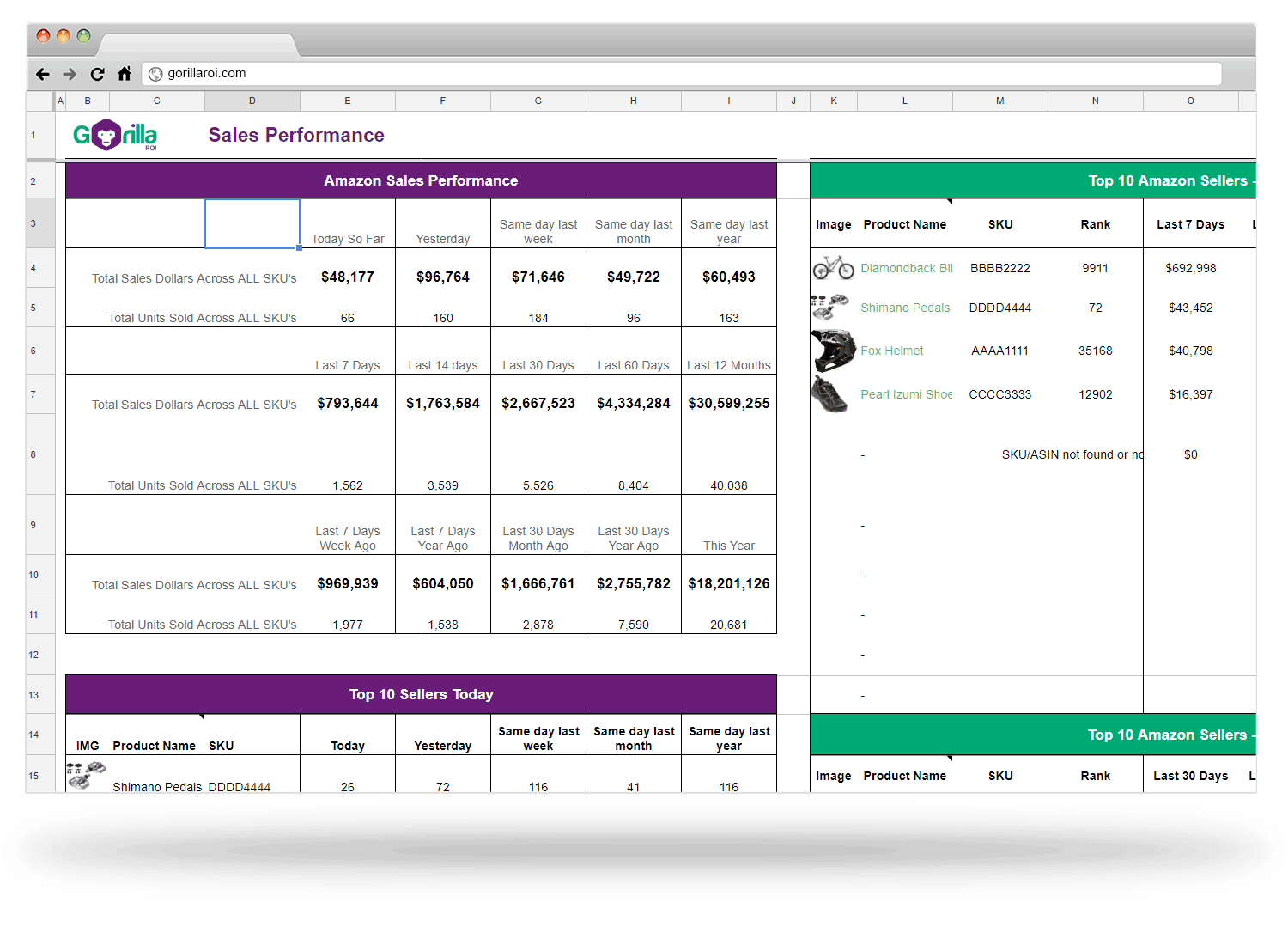1288x939 pixels.
Task: Click the Gorilla ROI logo
Action: 115,135
